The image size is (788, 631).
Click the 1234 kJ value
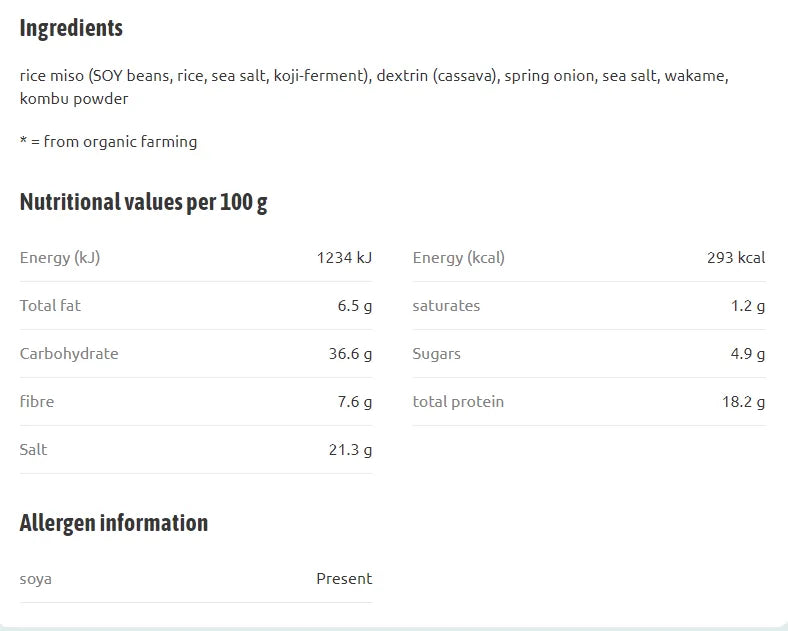pos(344,258)
